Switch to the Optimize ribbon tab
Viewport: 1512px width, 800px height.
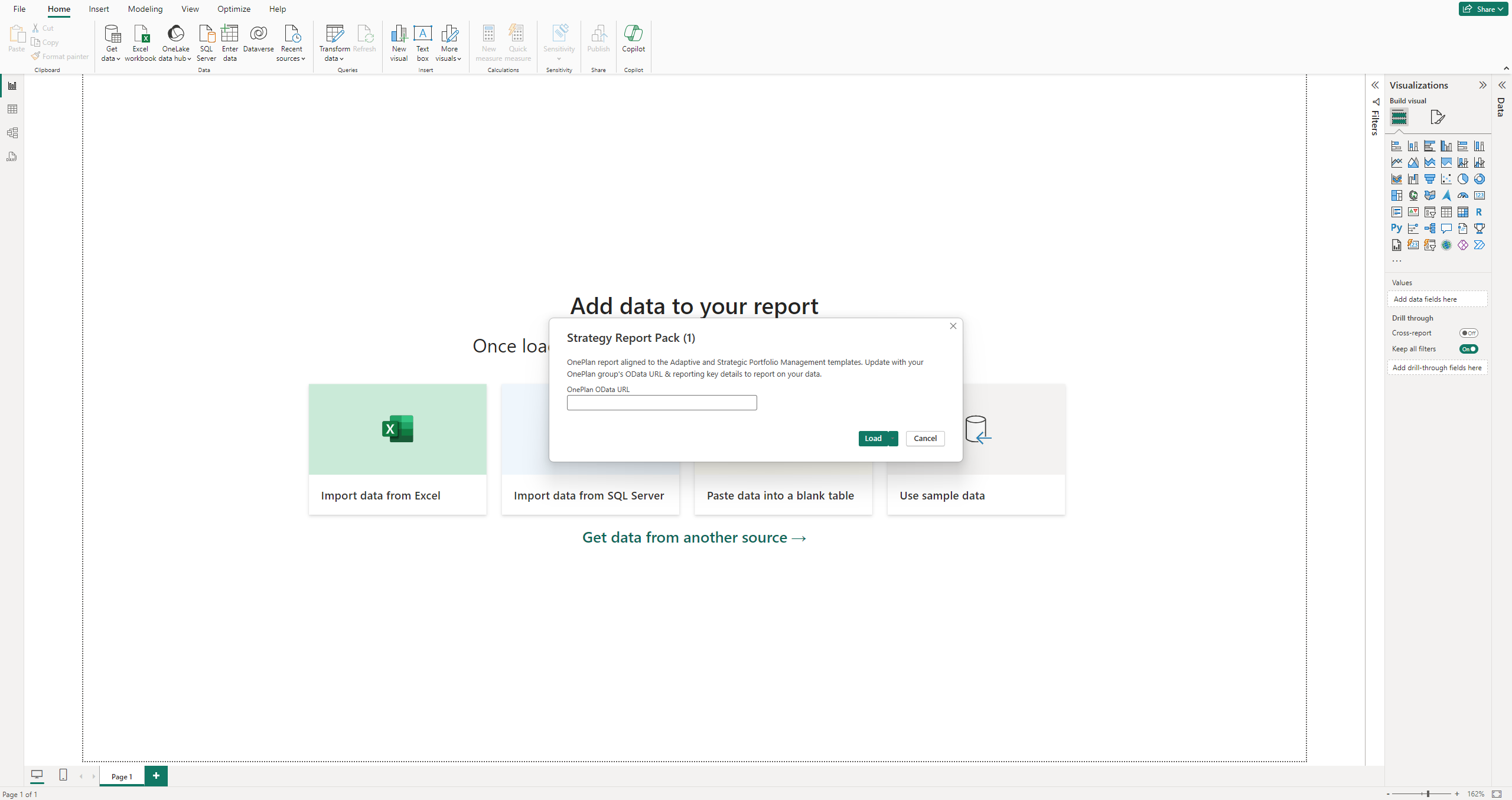click(x=234, y=9)
